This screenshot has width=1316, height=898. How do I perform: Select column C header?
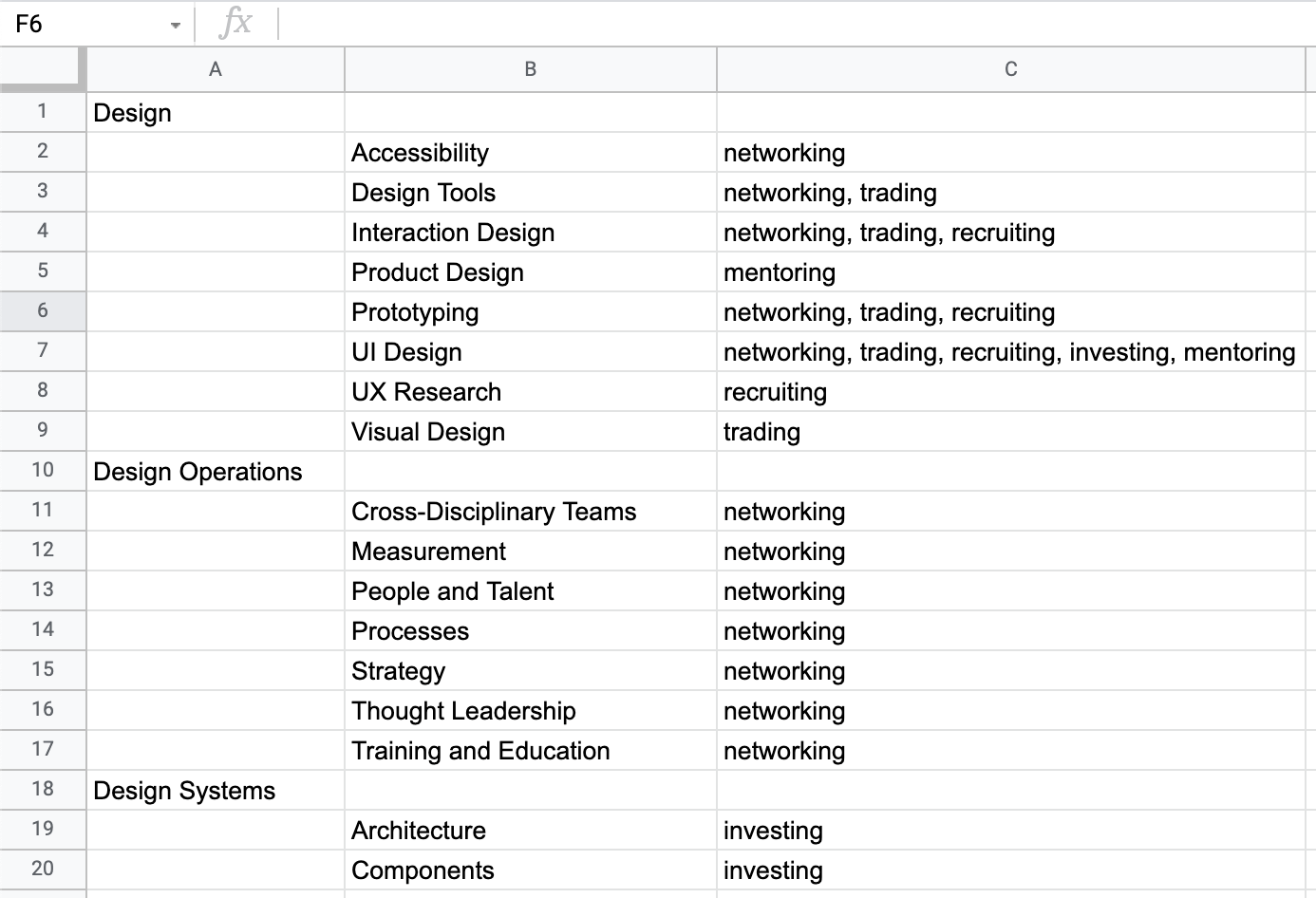coord(1011,69)
